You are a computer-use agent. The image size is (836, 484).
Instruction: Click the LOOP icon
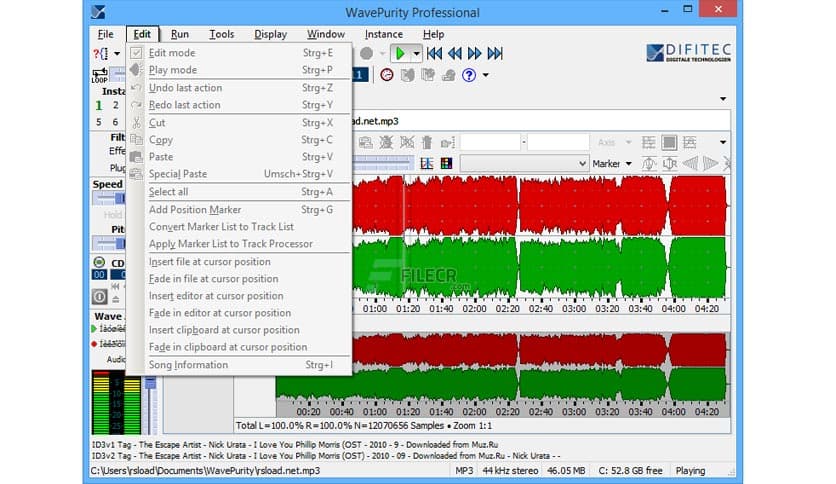(100, 75)
